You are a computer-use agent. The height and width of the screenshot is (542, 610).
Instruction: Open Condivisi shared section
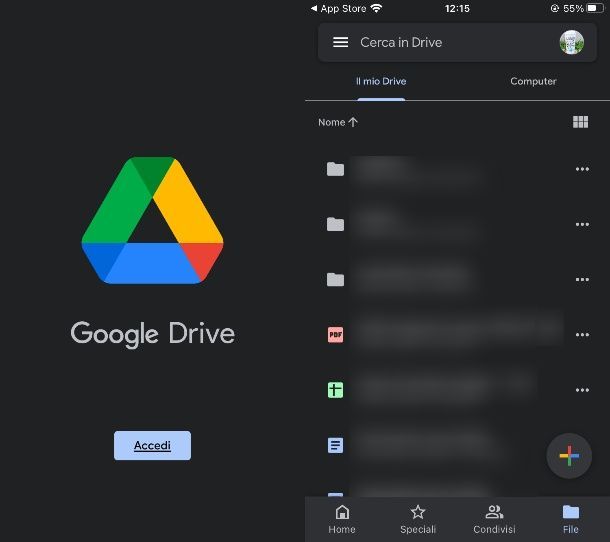pyautogui.click(x=494, y=519)
